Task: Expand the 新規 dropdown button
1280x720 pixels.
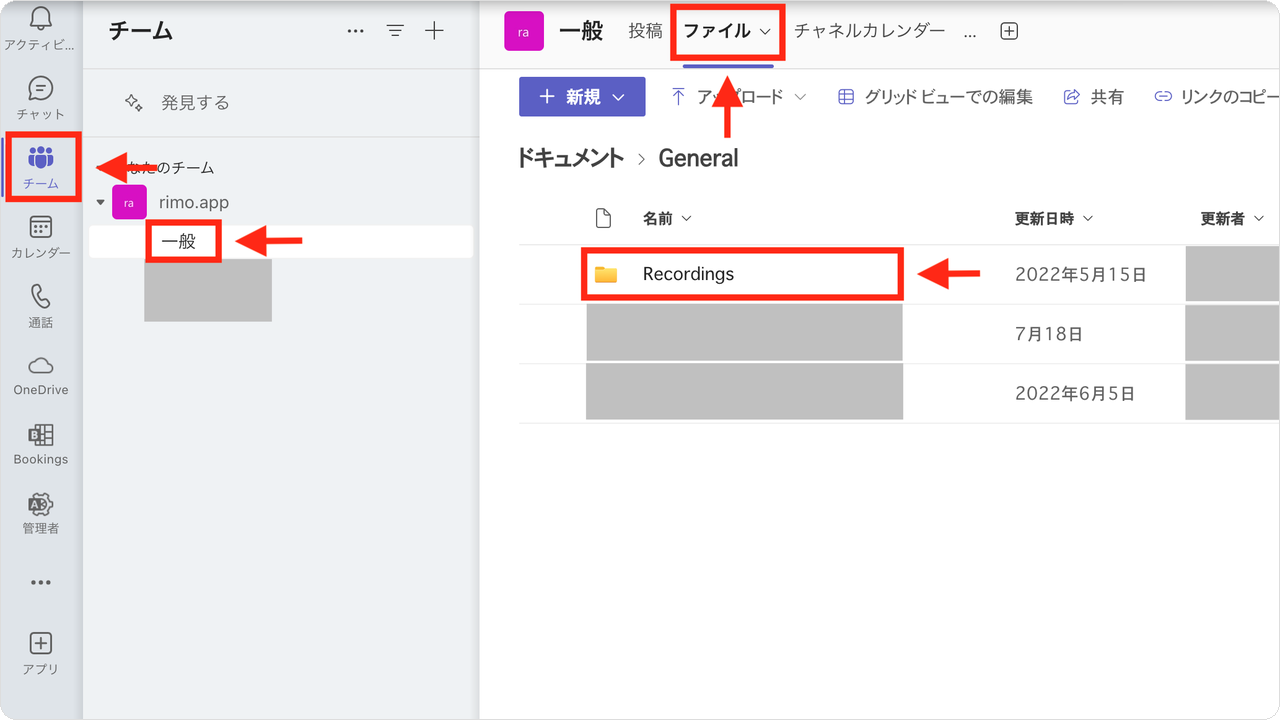Action: coord(582,97)
